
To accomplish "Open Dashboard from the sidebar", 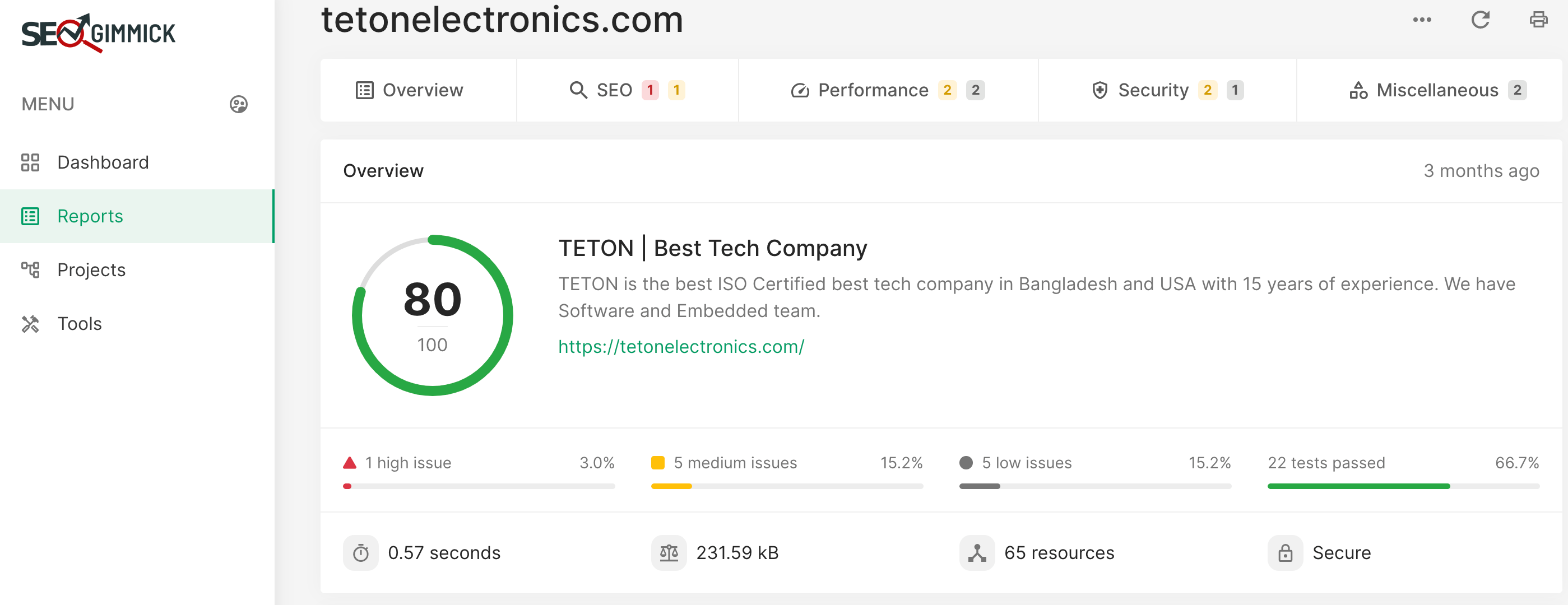I will (102, 162).
